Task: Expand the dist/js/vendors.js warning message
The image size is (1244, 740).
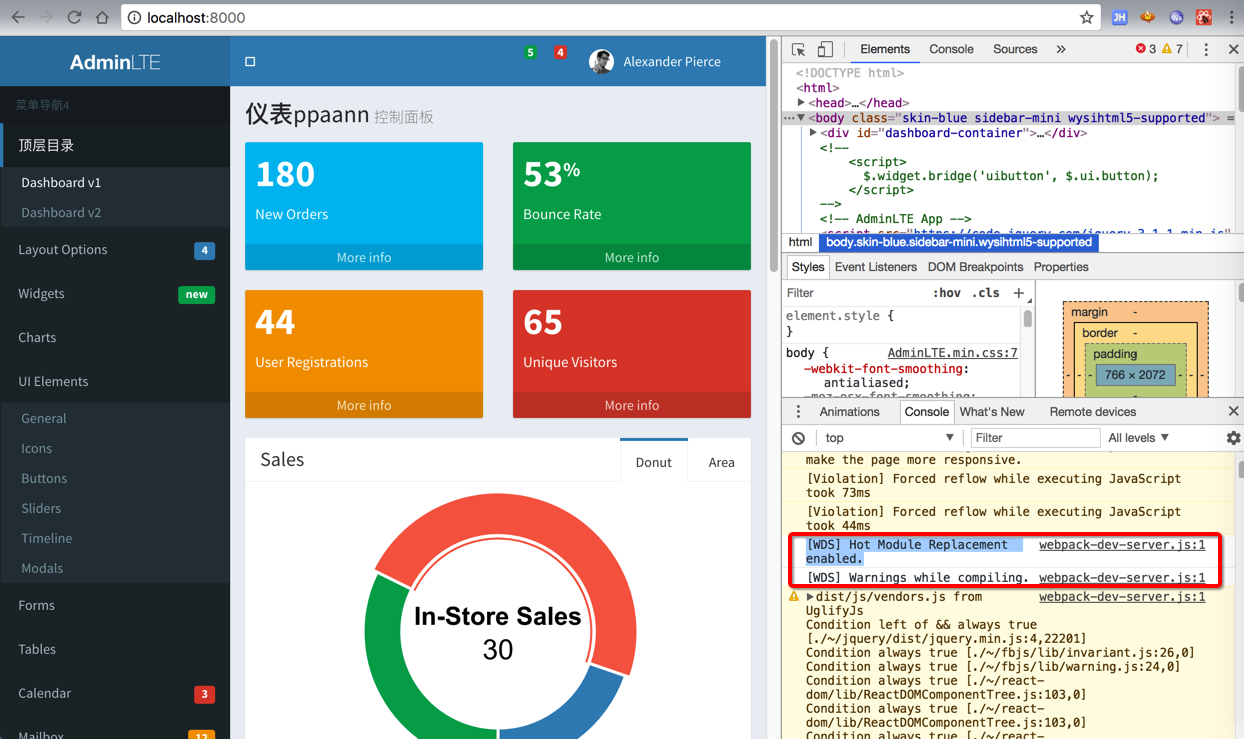Action: coord(810,597)
